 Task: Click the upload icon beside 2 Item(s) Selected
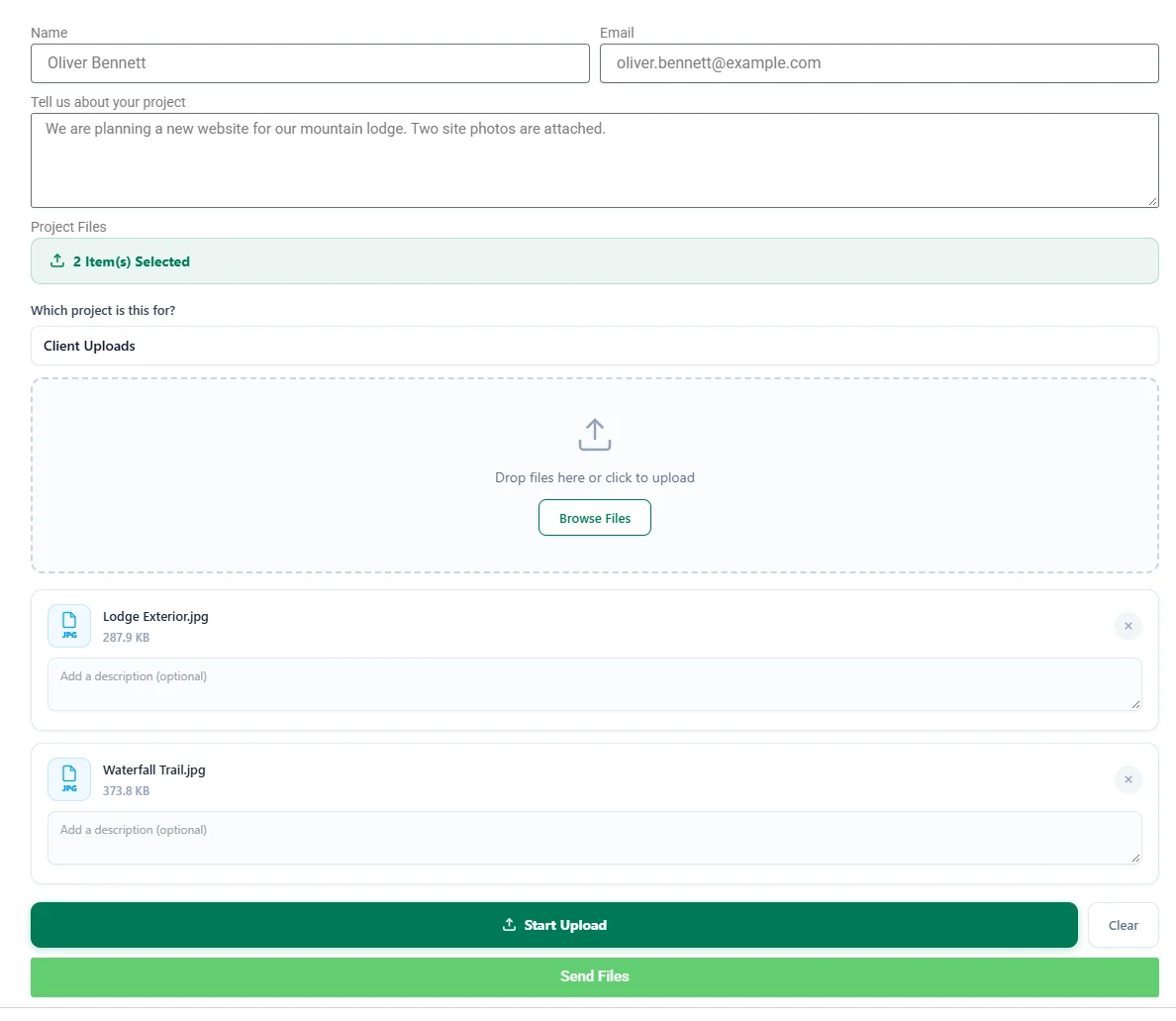pos(57,261)
